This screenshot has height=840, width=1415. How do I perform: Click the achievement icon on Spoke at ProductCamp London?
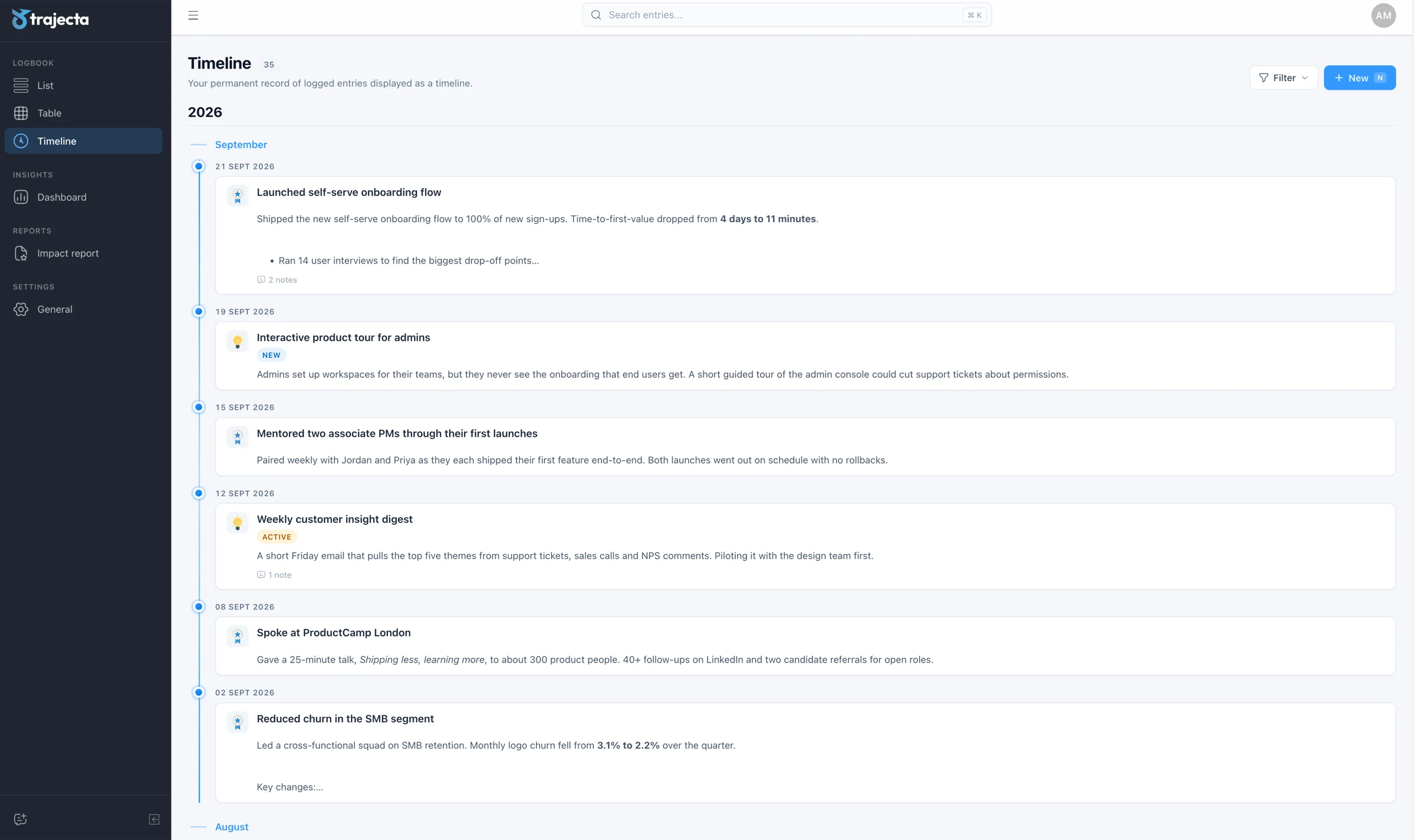click(x=238, y=636)
